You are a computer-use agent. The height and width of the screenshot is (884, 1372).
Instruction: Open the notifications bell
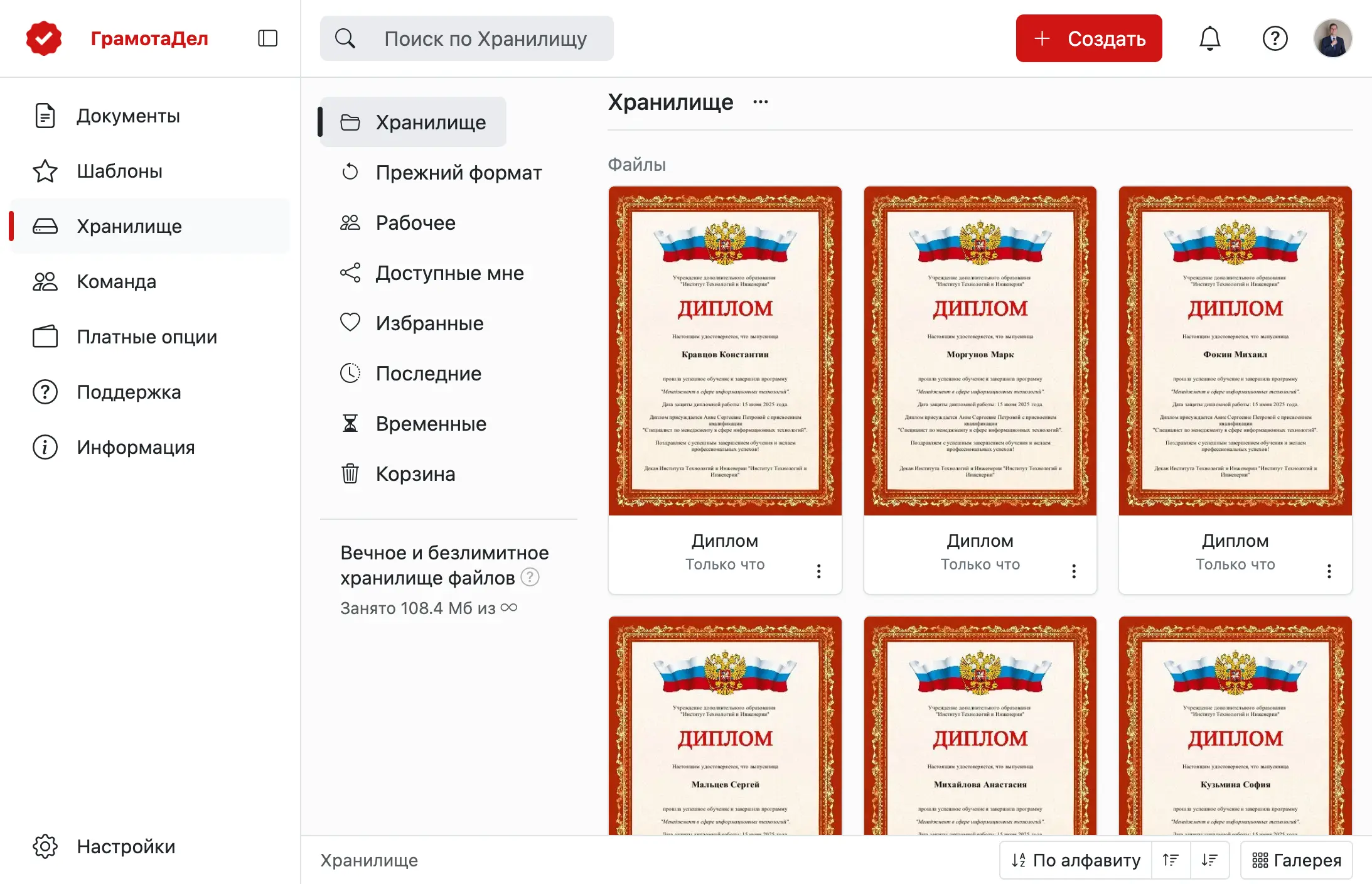coord(1209,38)
